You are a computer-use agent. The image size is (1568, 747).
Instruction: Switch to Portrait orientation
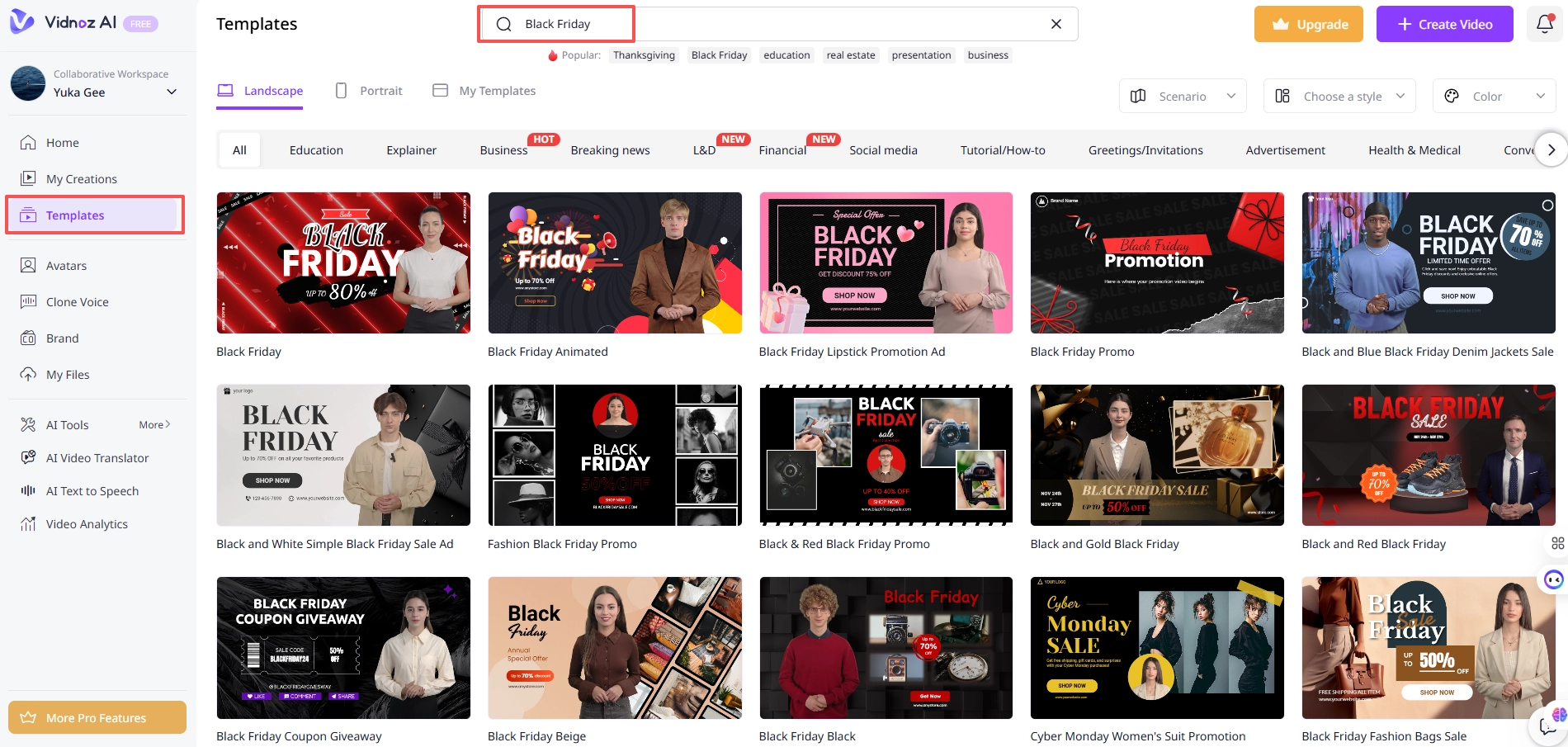(369, 90)
